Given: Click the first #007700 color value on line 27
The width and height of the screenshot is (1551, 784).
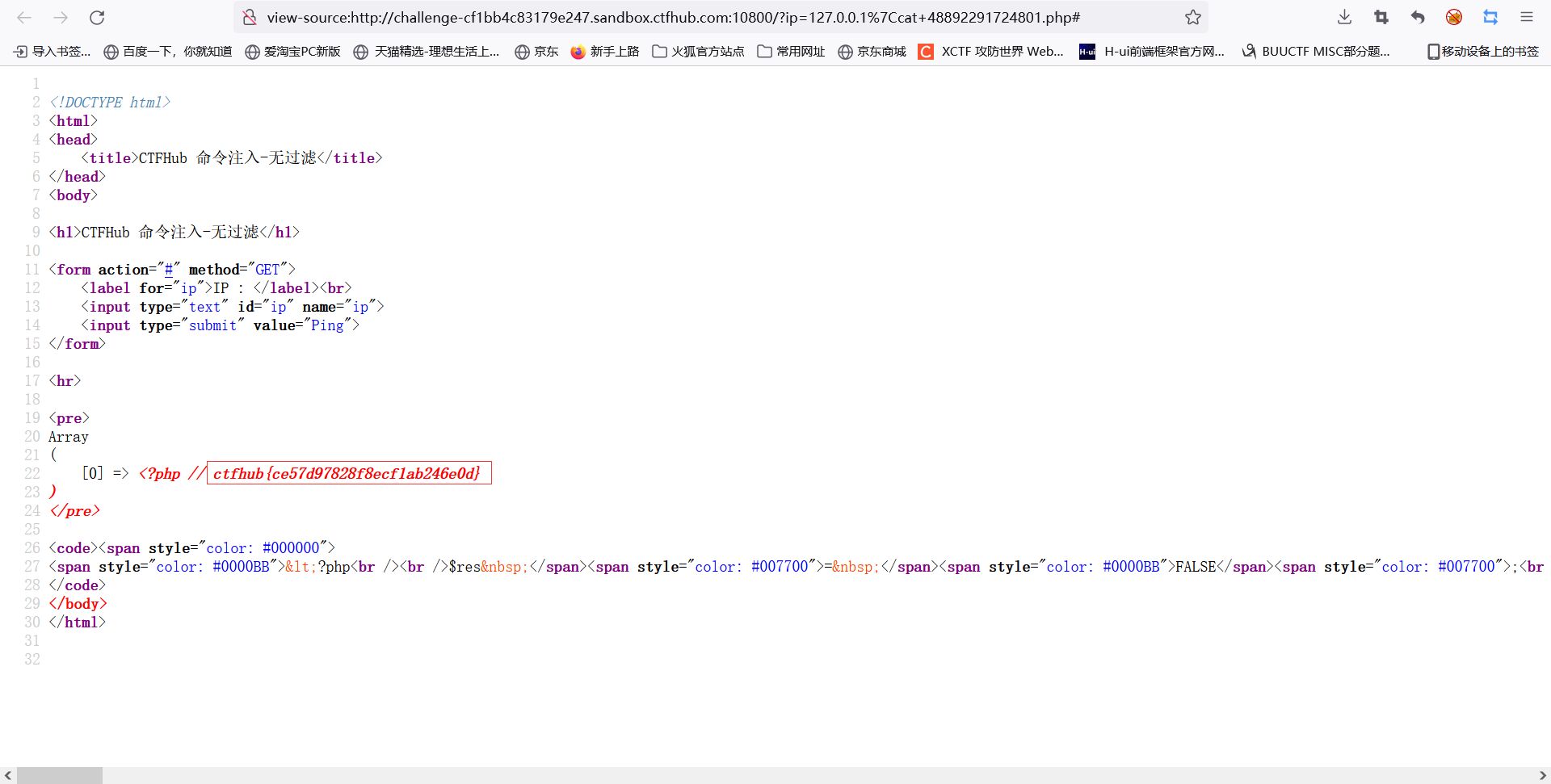Looking at the screenshot, I should coord(780,567).
